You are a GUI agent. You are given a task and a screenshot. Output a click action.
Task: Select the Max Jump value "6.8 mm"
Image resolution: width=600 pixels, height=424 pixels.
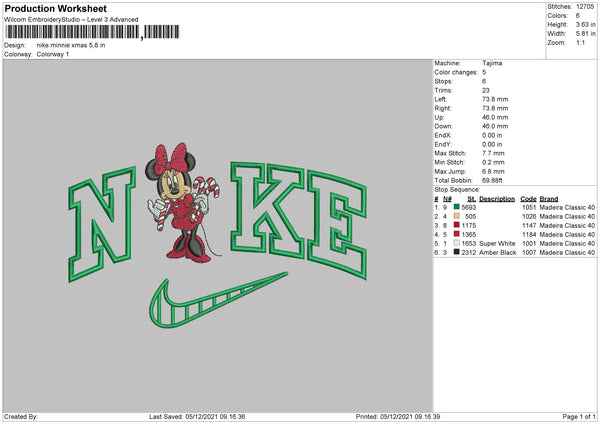point(493,171)
